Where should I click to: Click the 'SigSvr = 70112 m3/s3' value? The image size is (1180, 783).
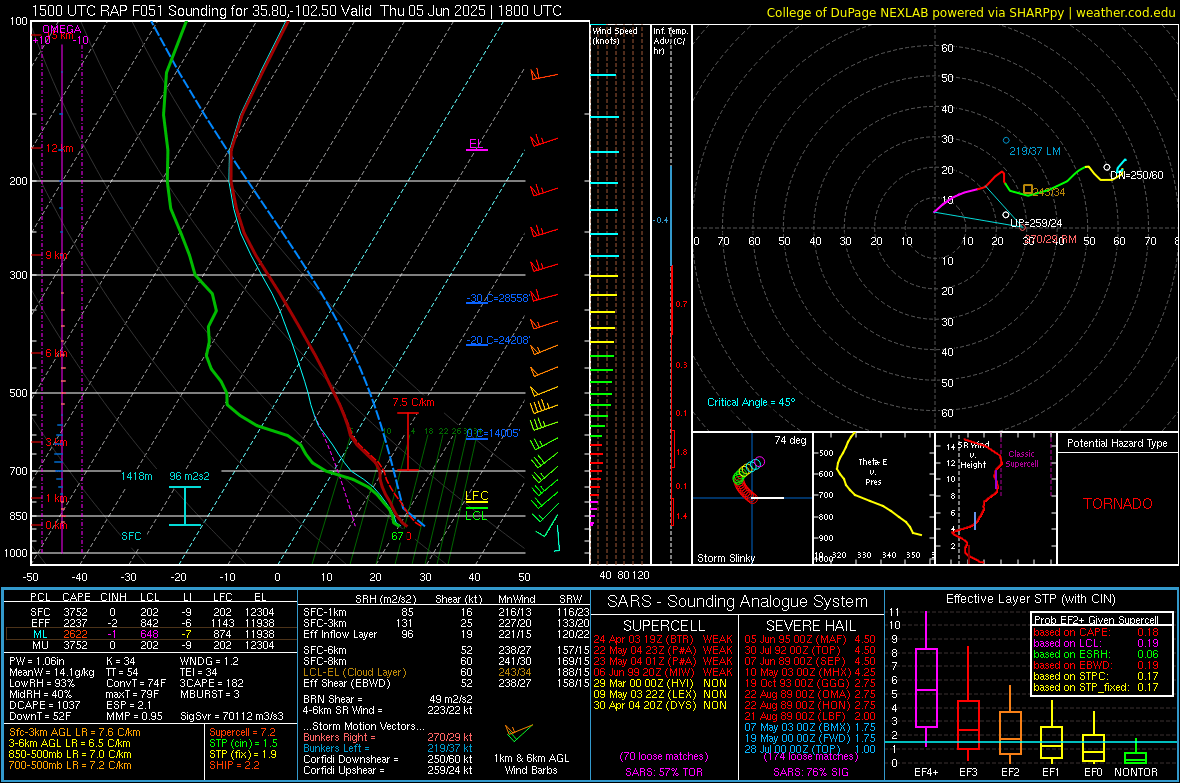point(232,716)
